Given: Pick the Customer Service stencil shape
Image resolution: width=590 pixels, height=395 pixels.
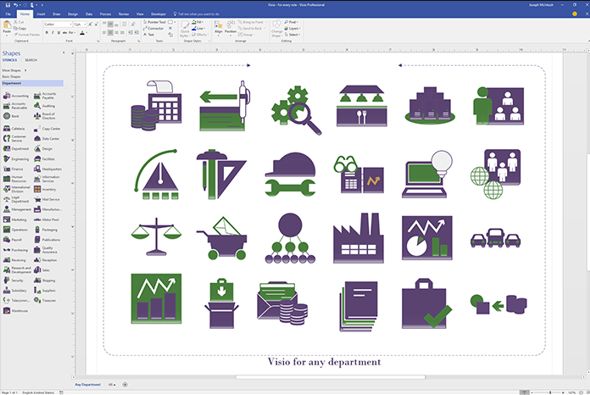Looking at the screenshot, I should tap(15, 138).
